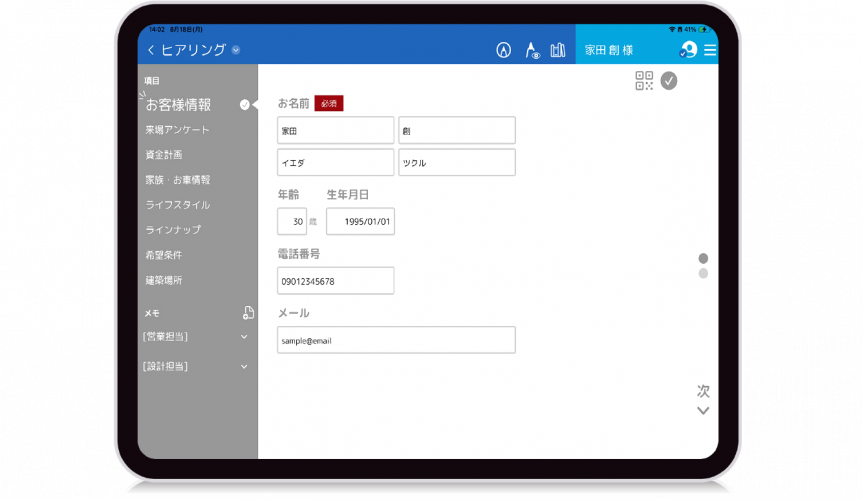Image resolution: width=862 pixels, height=499 pixels.
Task: Open the user profile icon
Action: pos(688,50)
